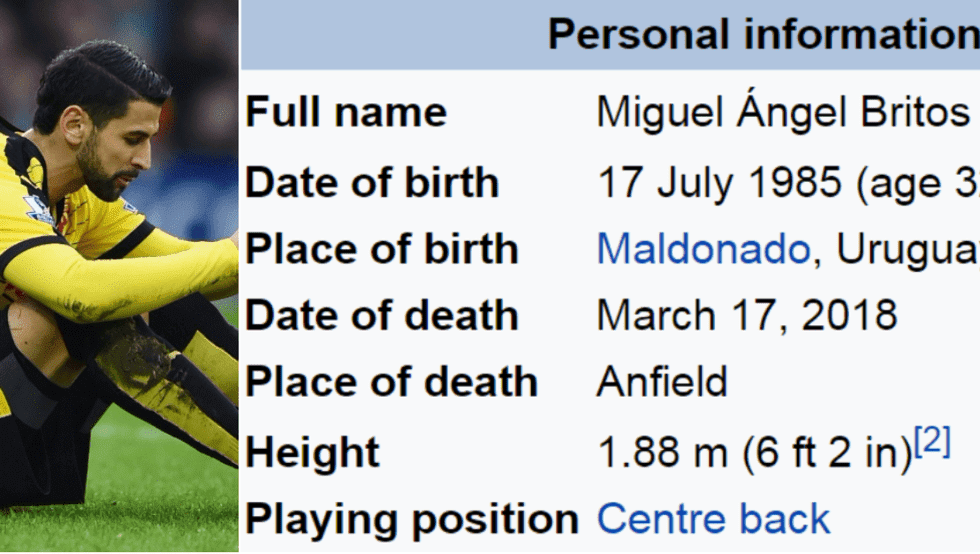Screen dimensions: 980x554
Task: Click the Anfield value text
Action: (662, 383)
